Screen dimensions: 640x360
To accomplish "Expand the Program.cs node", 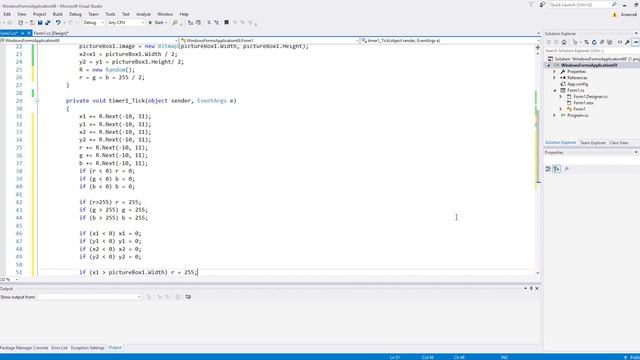I will click(554, 116).
